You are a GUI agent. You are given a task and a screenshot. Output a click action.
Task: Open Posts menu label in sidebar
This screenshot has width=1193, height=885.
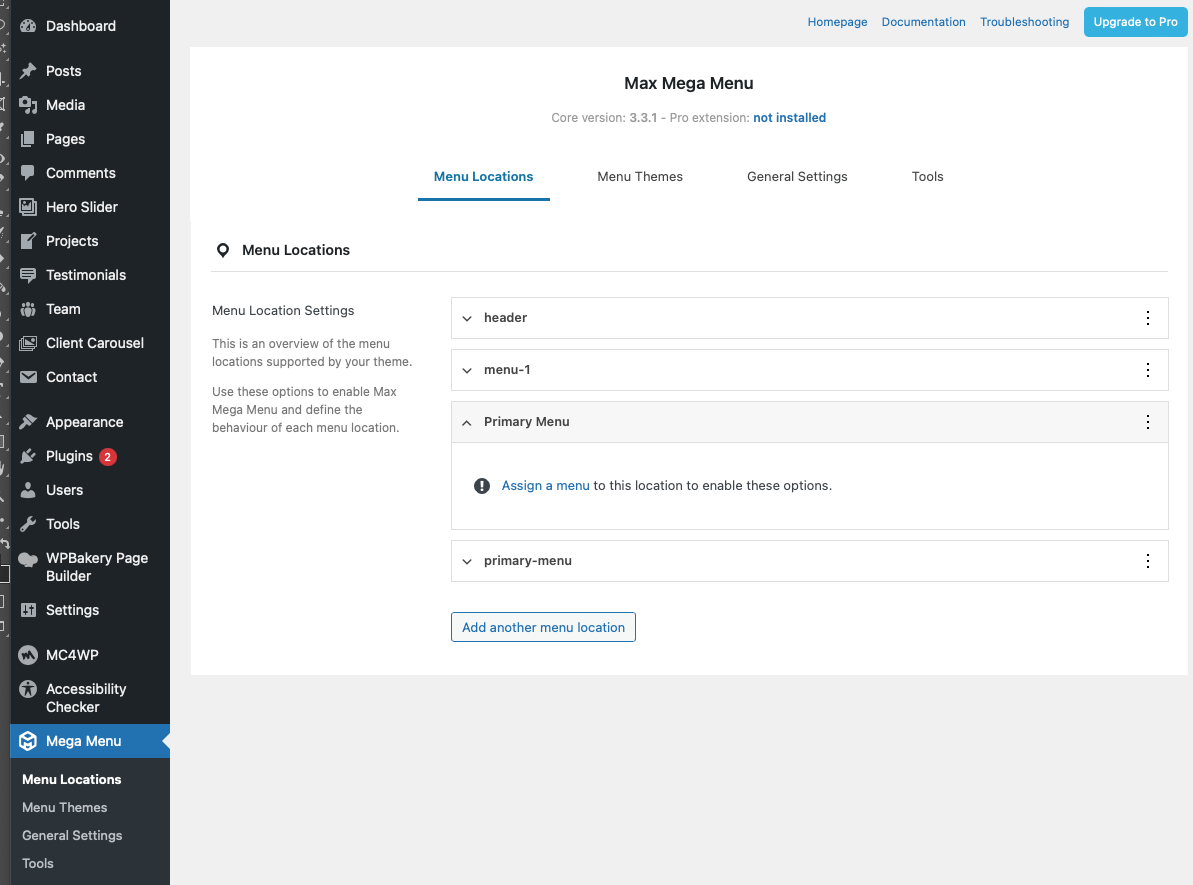pyautogui.click(x=64, y=71)
